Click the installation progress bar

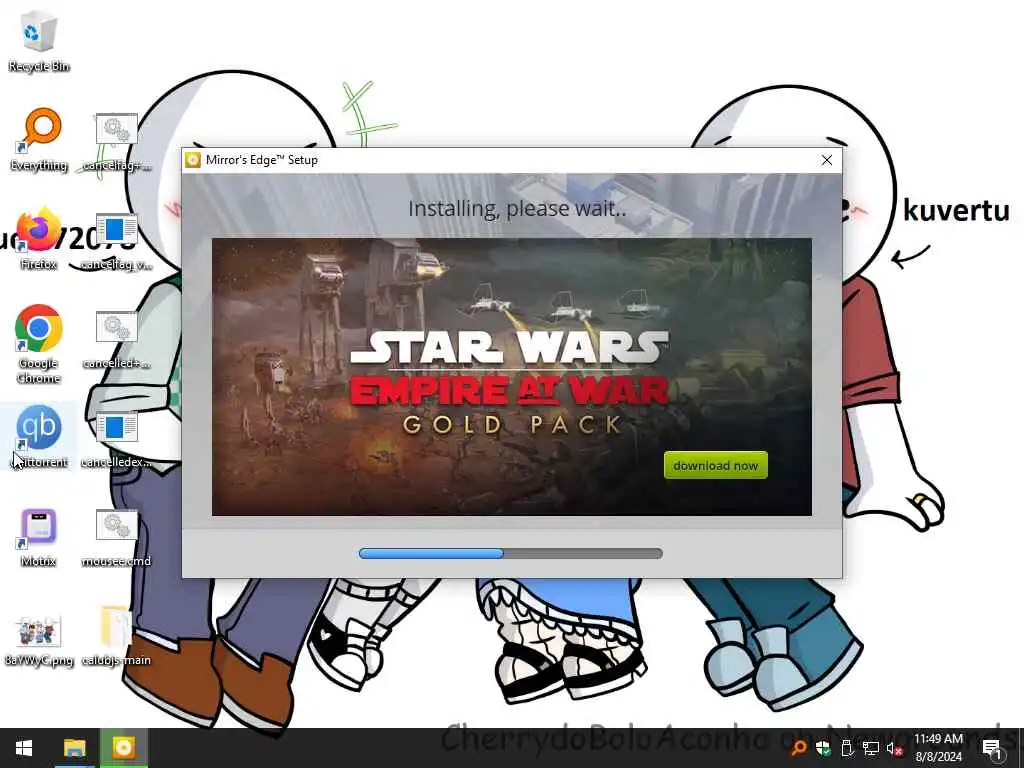tap(511, 553)
